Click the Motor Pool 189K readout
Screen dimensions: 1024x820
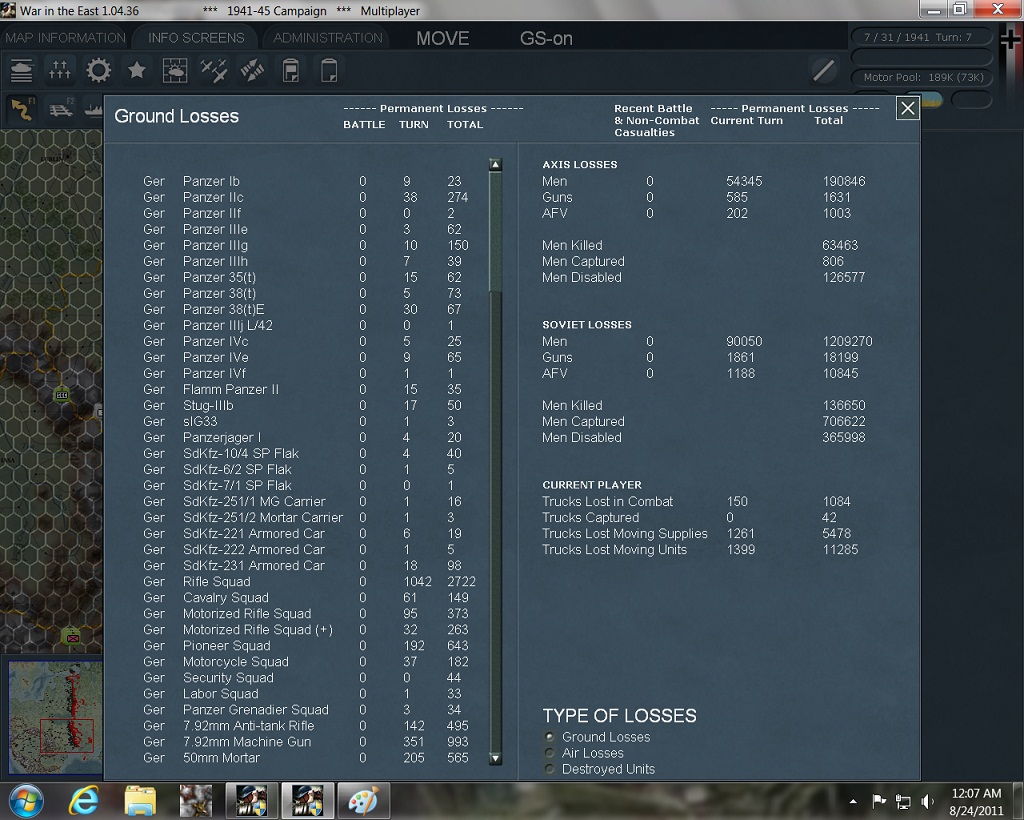click(x=923, y=77)
